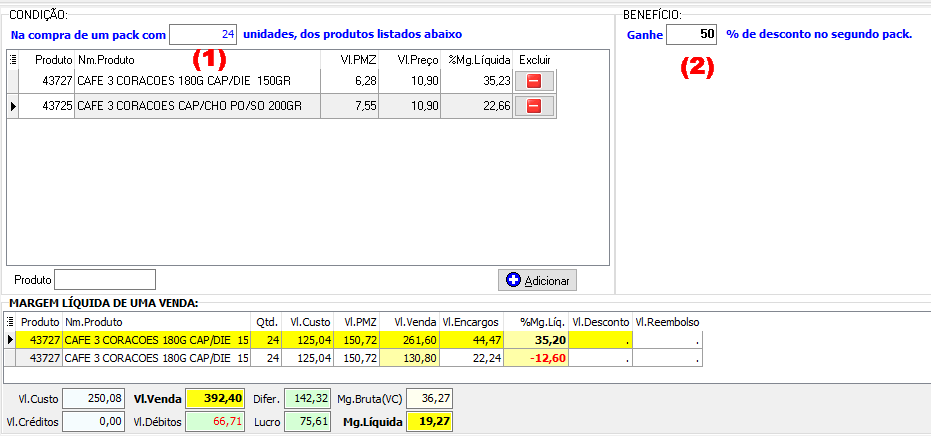Click the Mg.Bruta(VC) field 36,27
931x436 pixels.
point(429,399)
